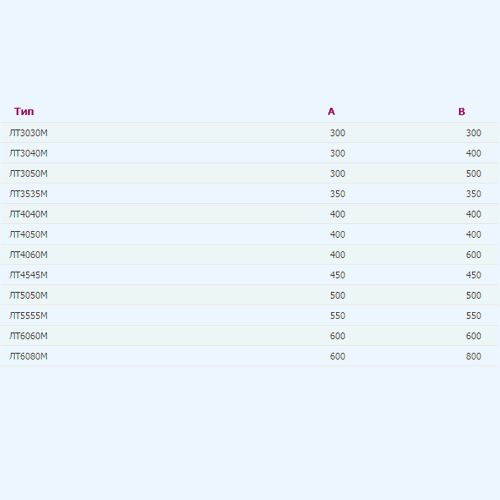
Task: Select the ЛТ4545М row label
Action: coord(28,275)
